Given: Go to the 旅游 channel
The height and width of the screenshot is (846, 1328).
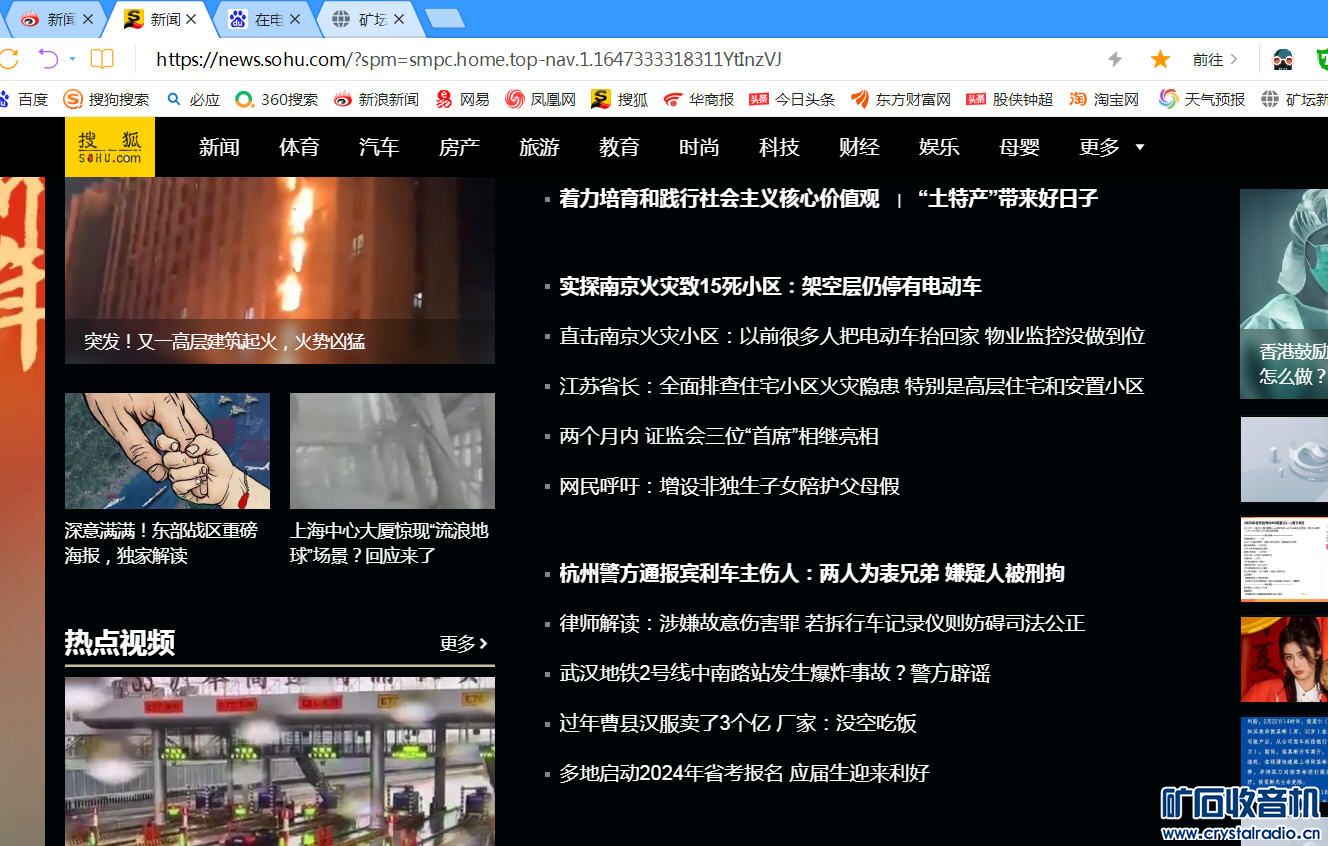Looking at the screenshot, I should tap(539, 147).
